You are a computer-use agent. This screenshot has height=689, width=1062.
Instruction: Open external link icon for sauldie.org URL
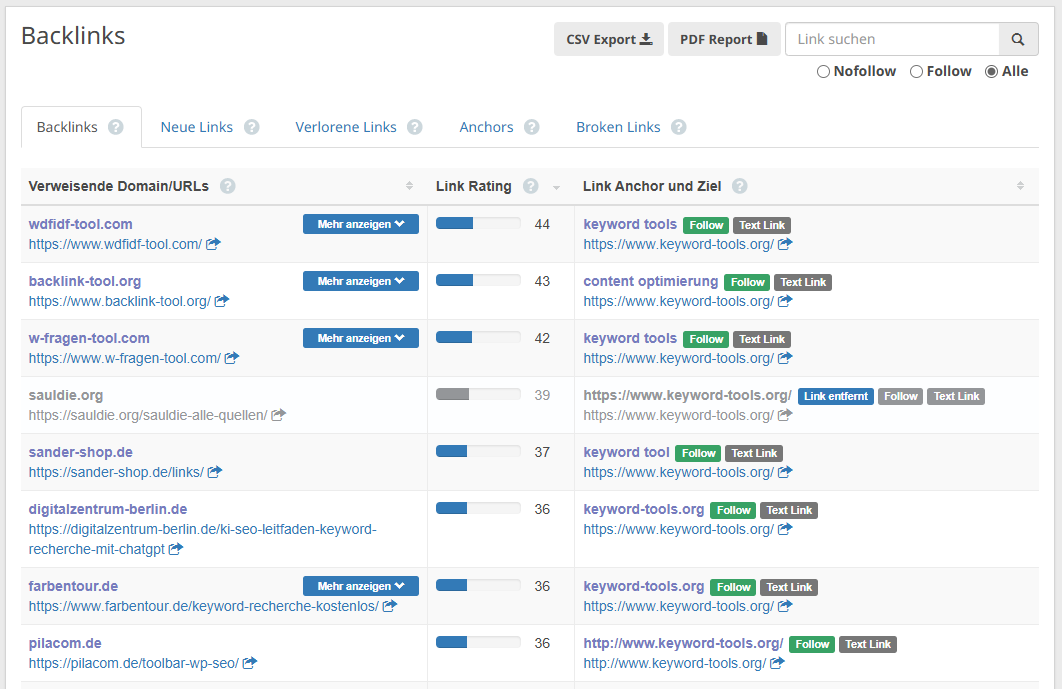[278, 415]
